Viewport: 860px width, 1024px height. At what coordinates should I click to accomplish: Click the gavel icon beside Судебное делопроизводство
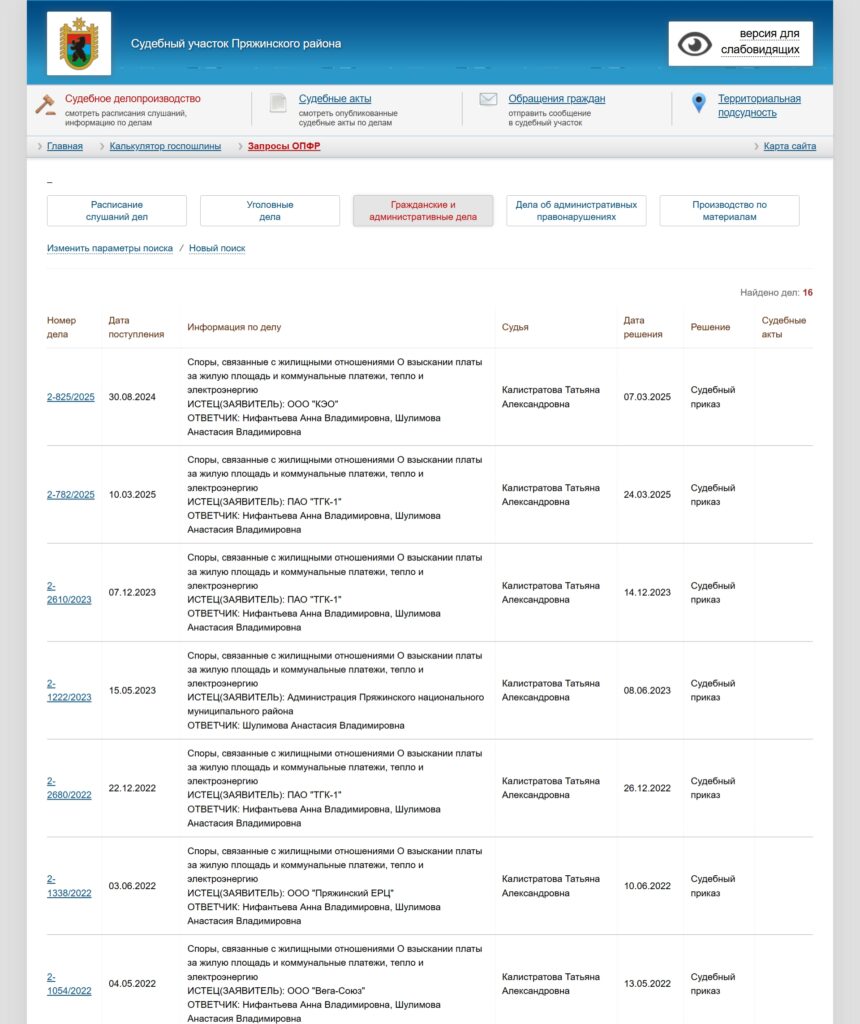click(46, 104)
